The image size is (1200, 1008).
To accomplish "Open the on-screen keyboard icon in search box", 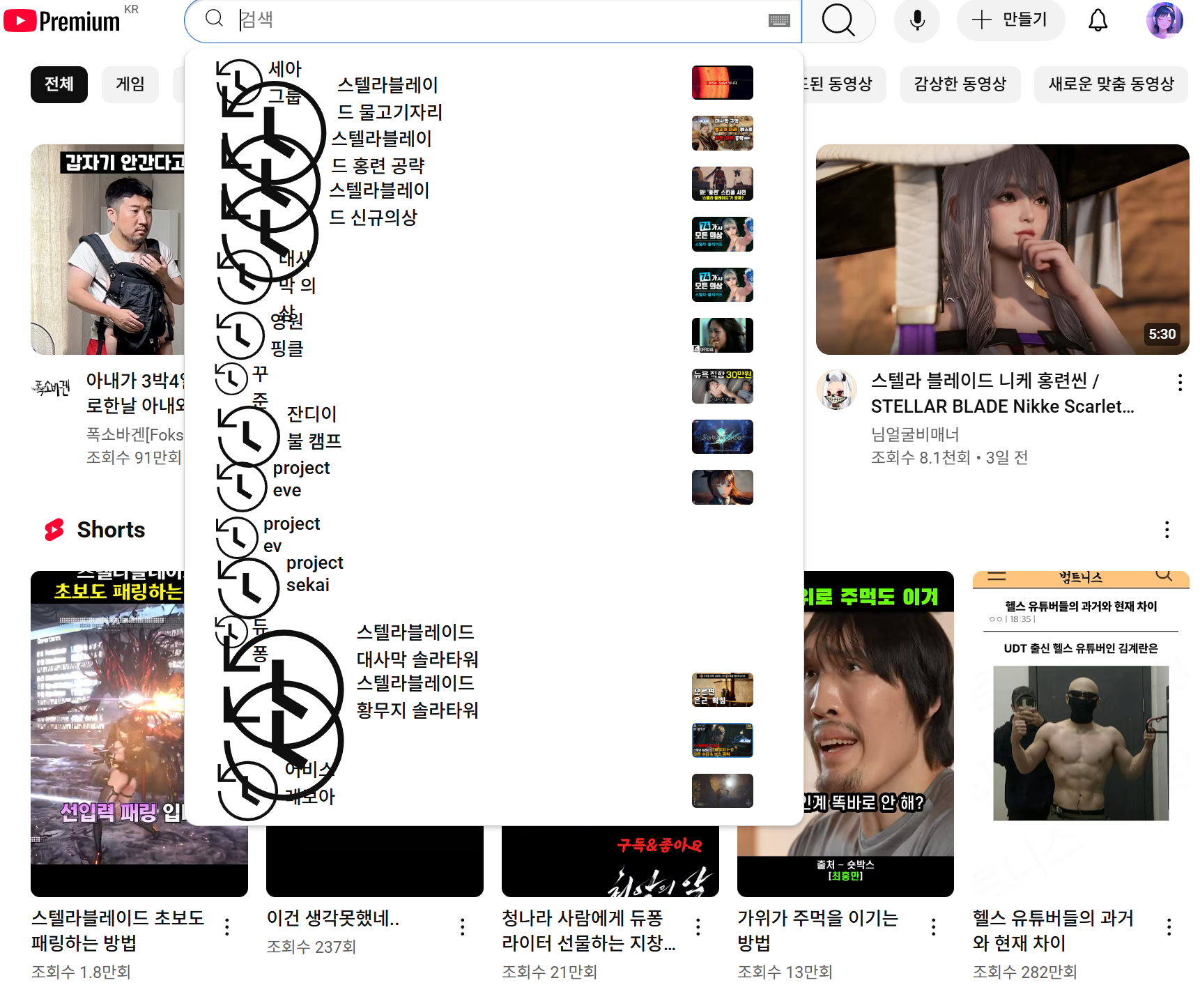I will 779,20.
